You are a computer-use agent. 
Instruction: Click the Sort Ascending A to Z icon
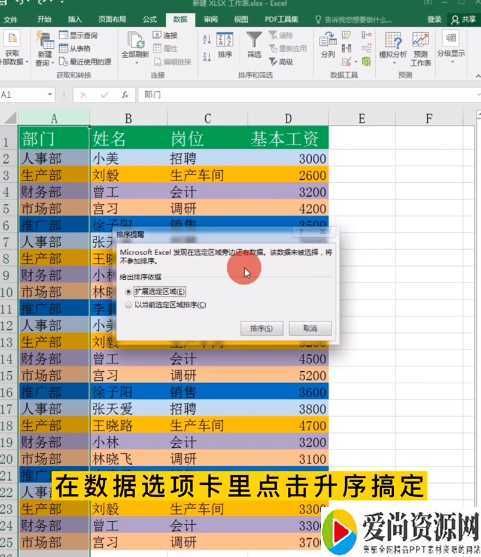207,39
